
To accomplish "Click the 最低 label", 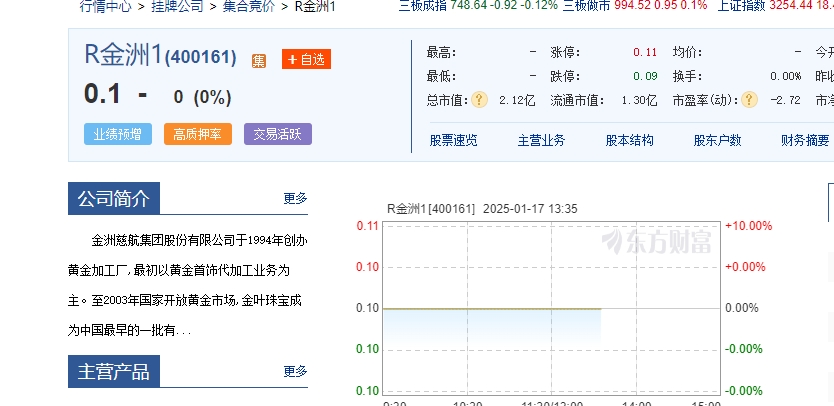I will click(441, 76).
